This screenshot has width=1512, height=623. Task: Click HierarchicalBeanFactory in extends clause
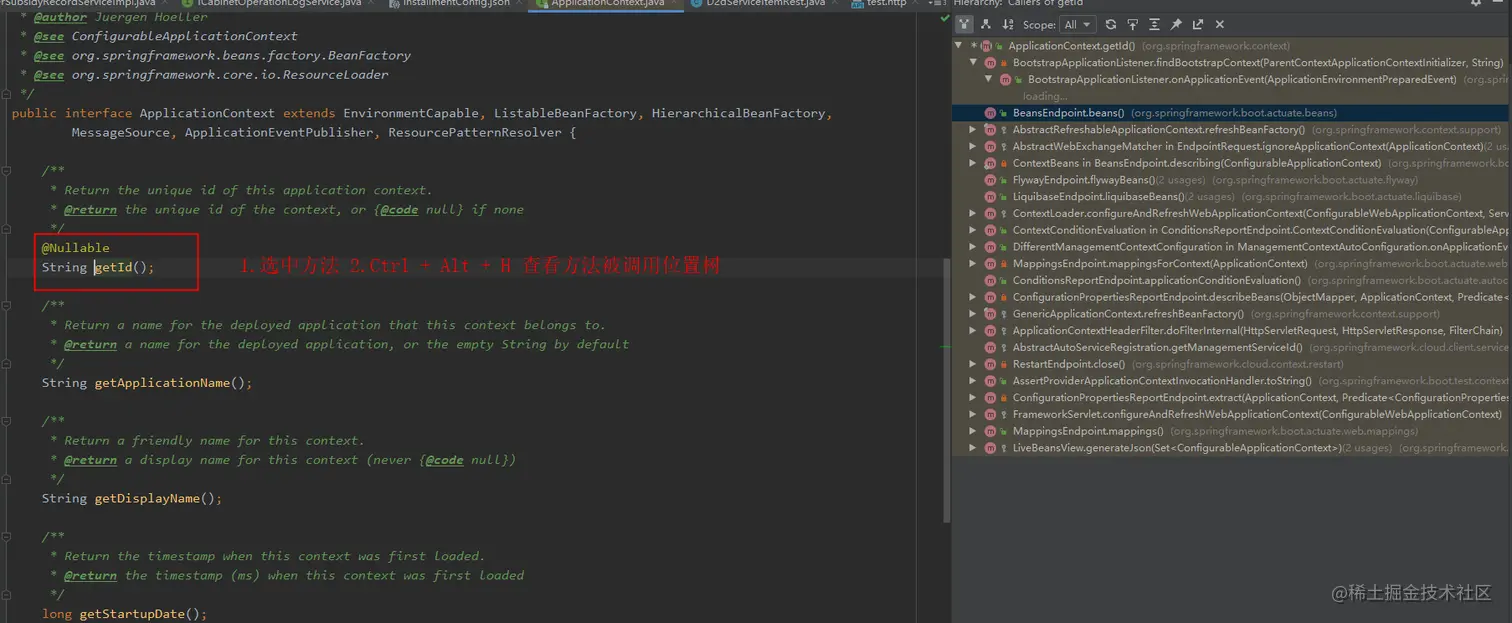[x=738, y=113]
